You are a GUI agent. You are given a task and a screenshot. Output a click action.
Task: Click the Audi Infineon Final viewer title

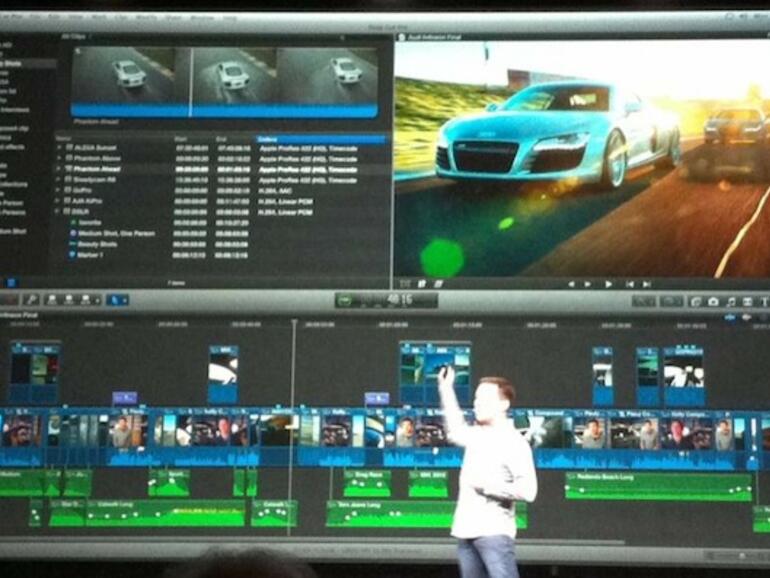click(434, 37)
